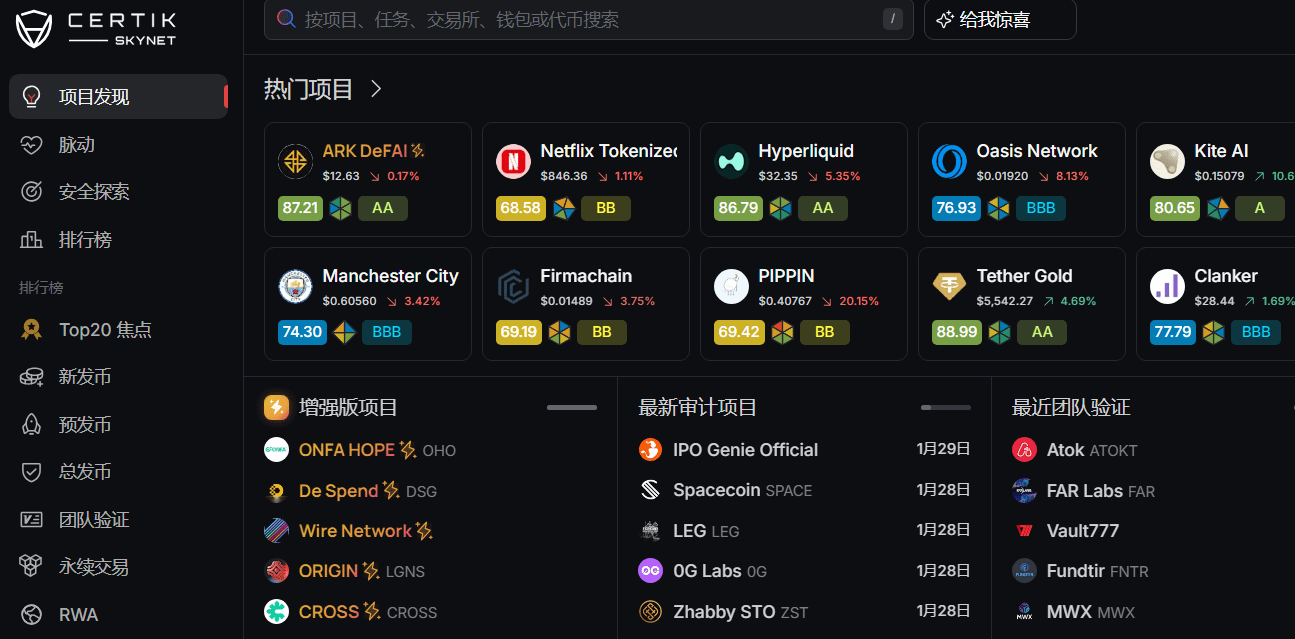Open the 热门项目 heading
Viewport: 1295px width, 639px height.
point(309,89)
